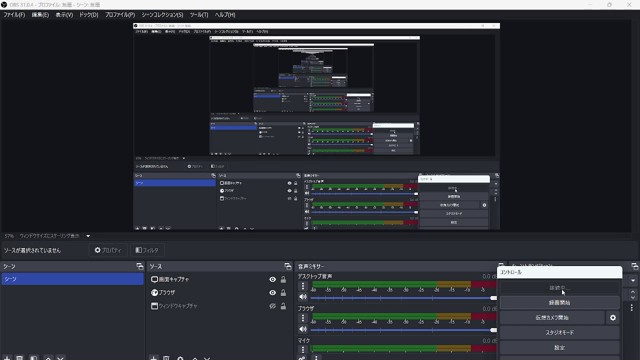Open the ファイル(F) menu

point(14,15)
